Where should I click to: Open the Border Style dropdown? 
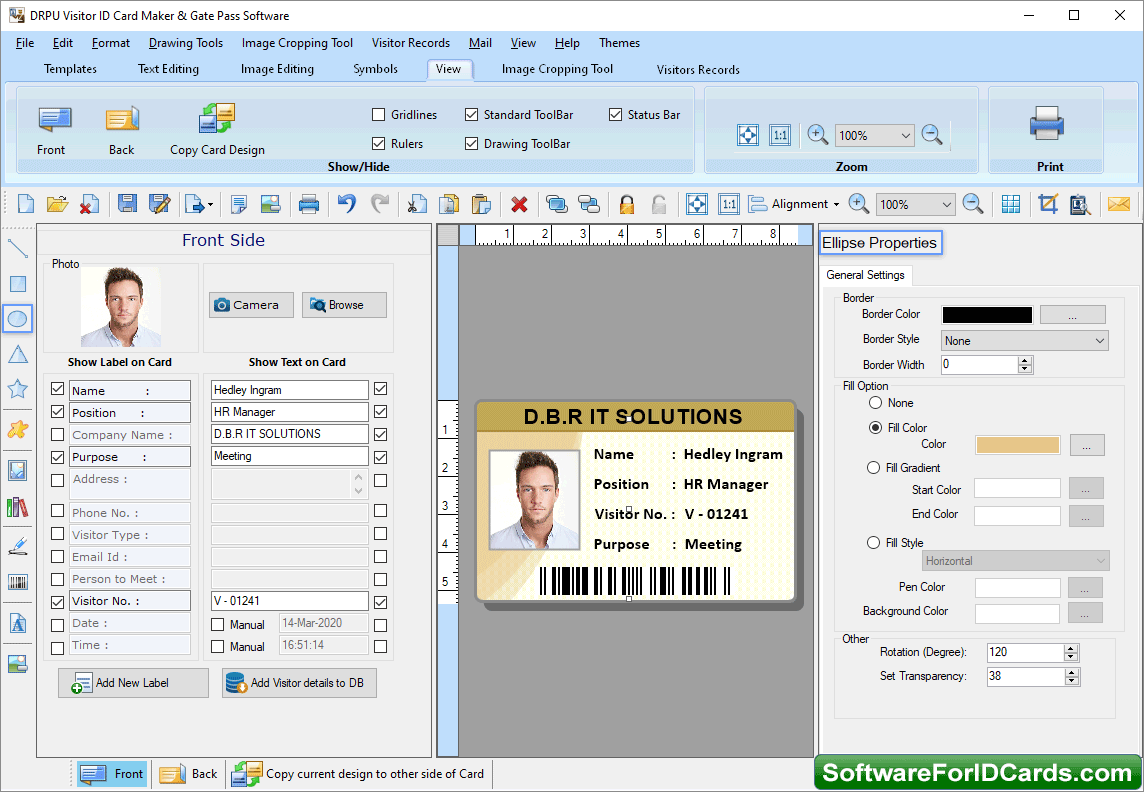click(x=1024, y=341)
